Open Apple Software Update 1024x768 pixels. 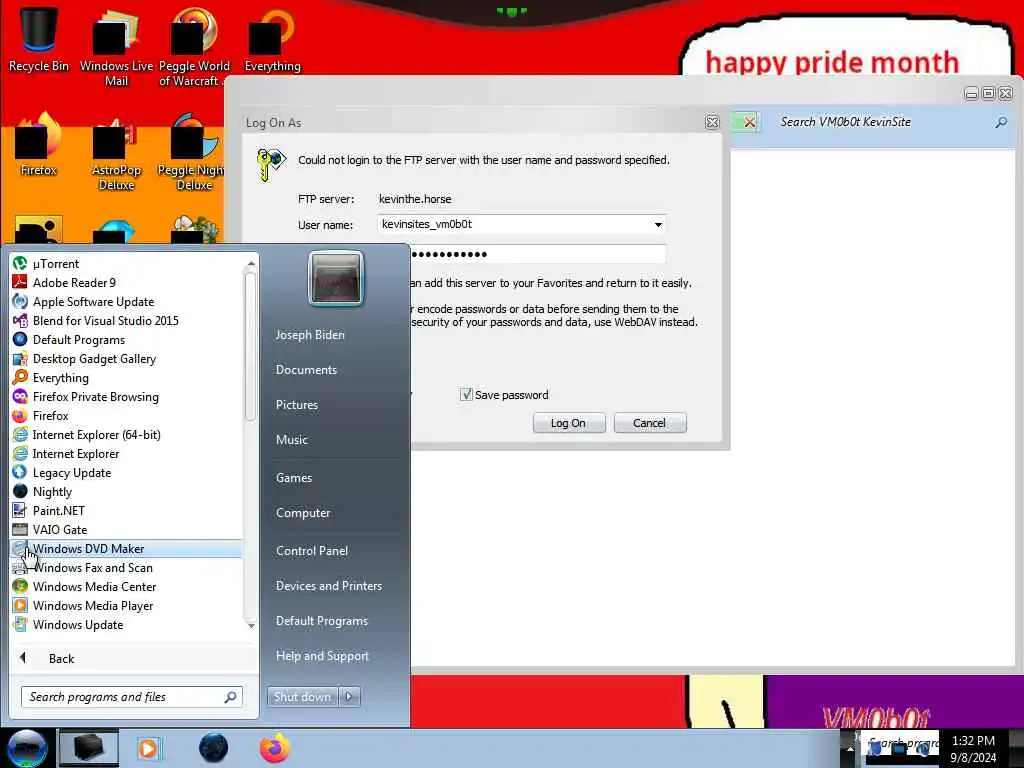click(126, 302)
